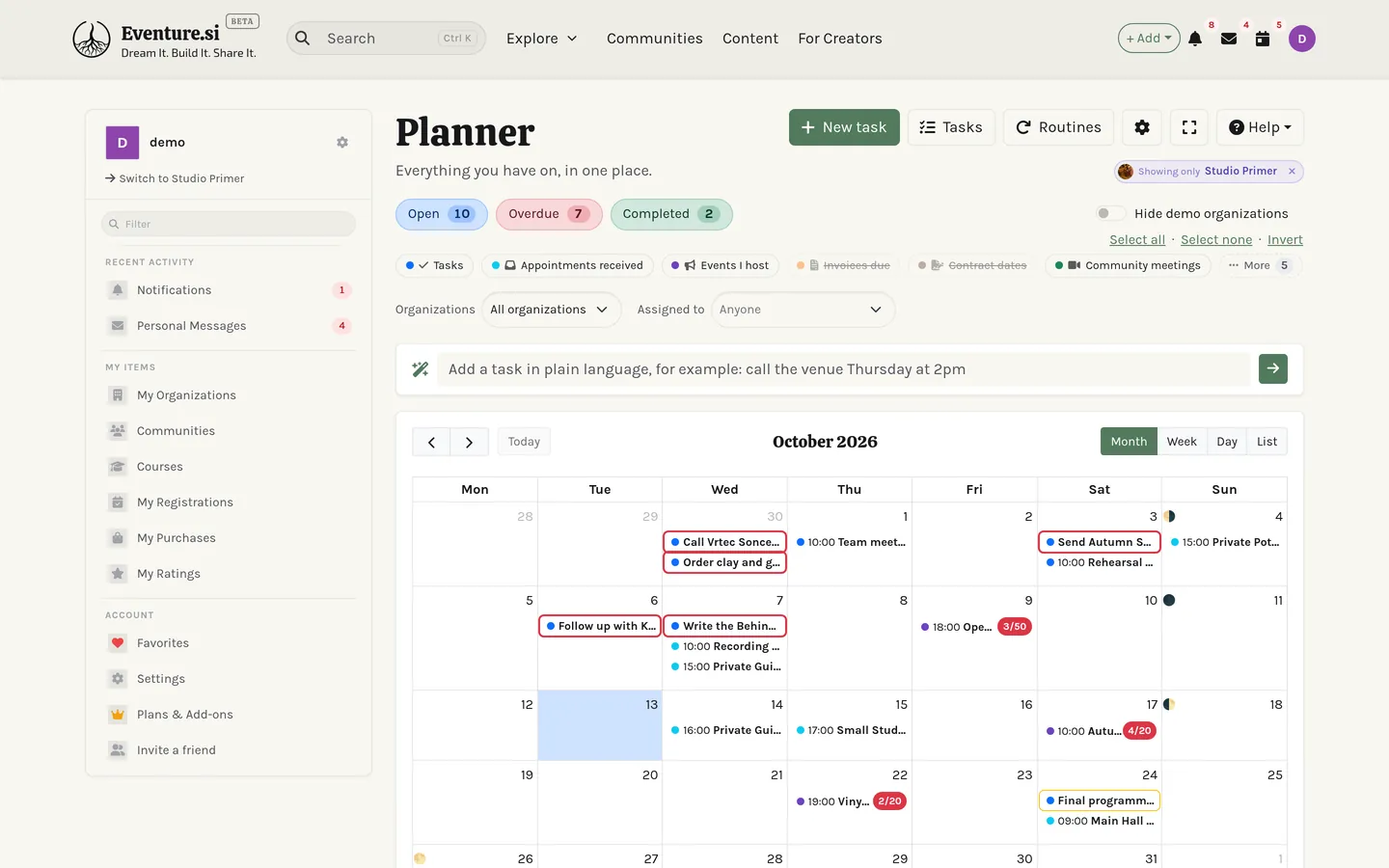Toggle fullscreen planner view icon
This screenshot has height=868, width=1389.
coord(1189,127)
